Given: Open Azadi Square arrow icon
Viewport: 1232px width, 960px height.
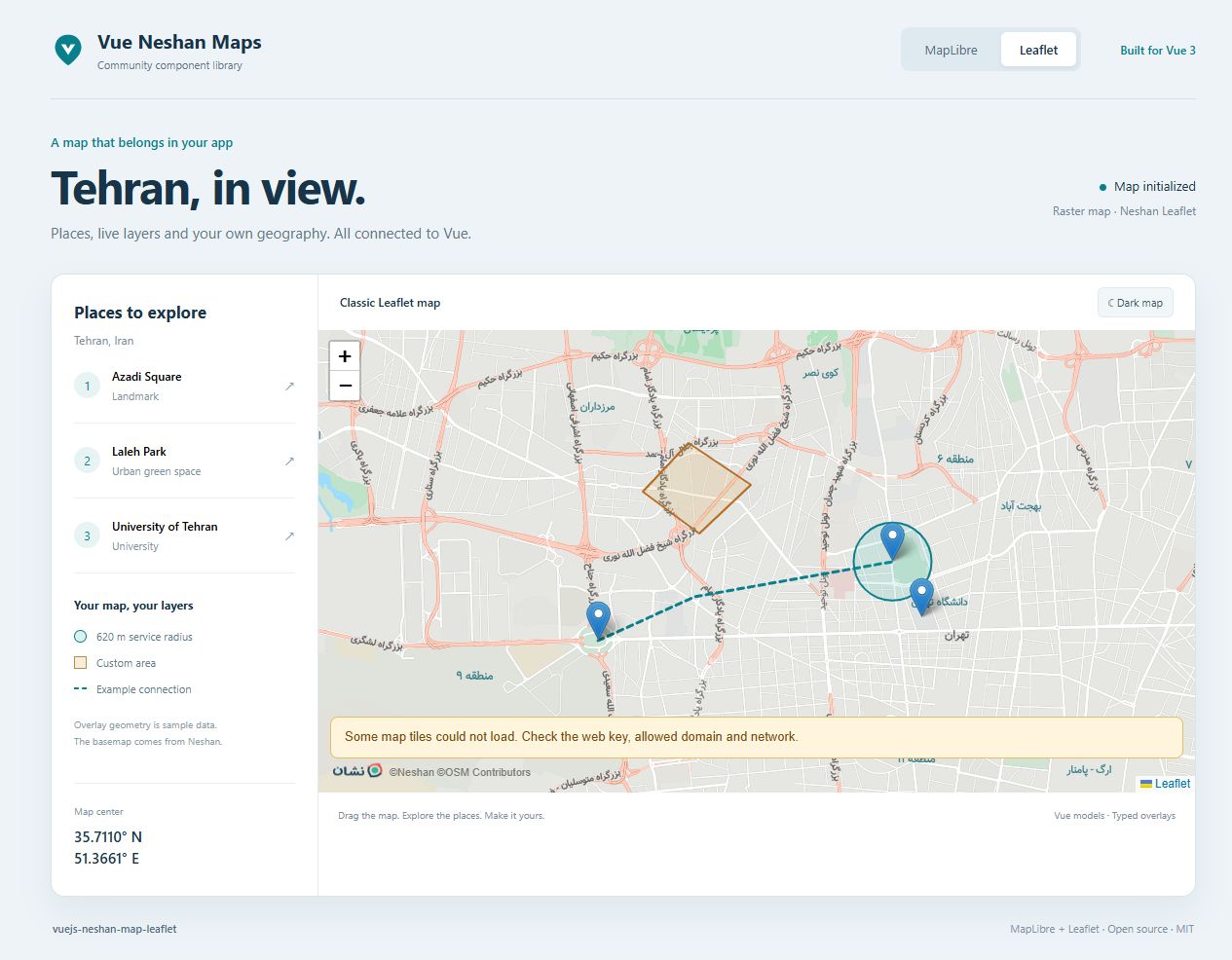Looking at the screenshot, I should 289,387.
